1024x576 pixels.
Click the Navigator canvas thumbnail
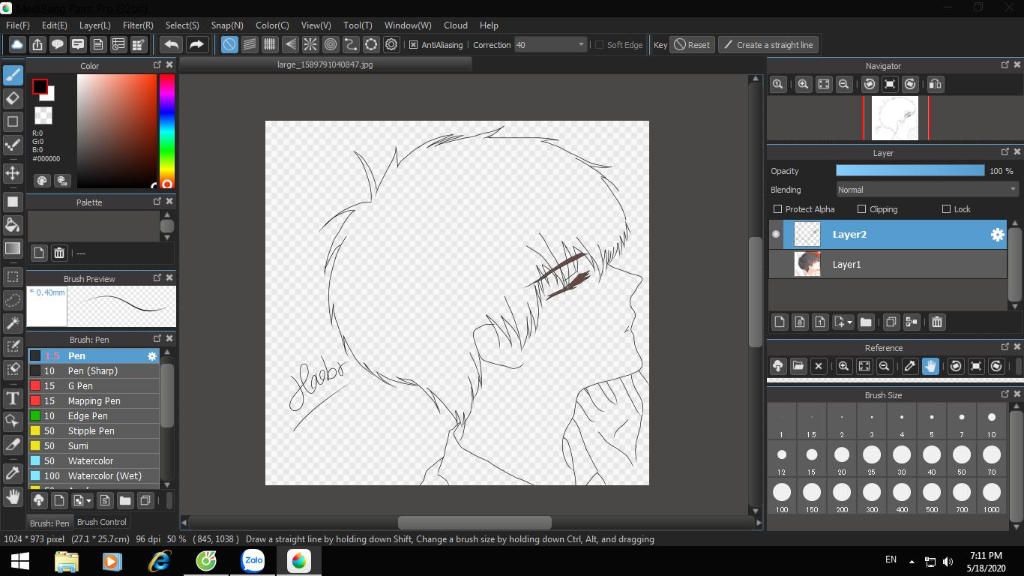(895, 118)
